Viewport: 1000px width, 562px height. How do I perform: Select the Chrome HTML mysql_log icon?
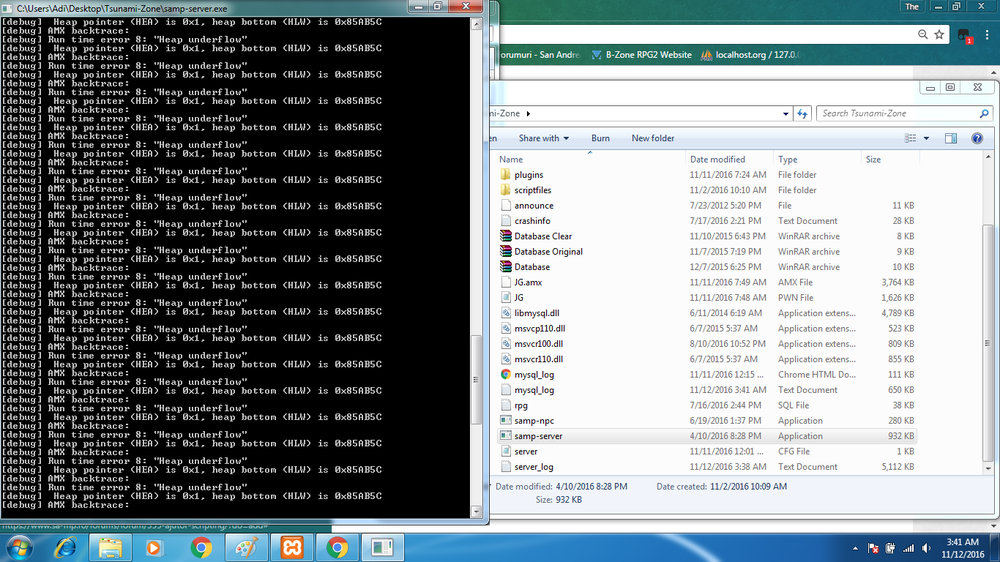506,374
